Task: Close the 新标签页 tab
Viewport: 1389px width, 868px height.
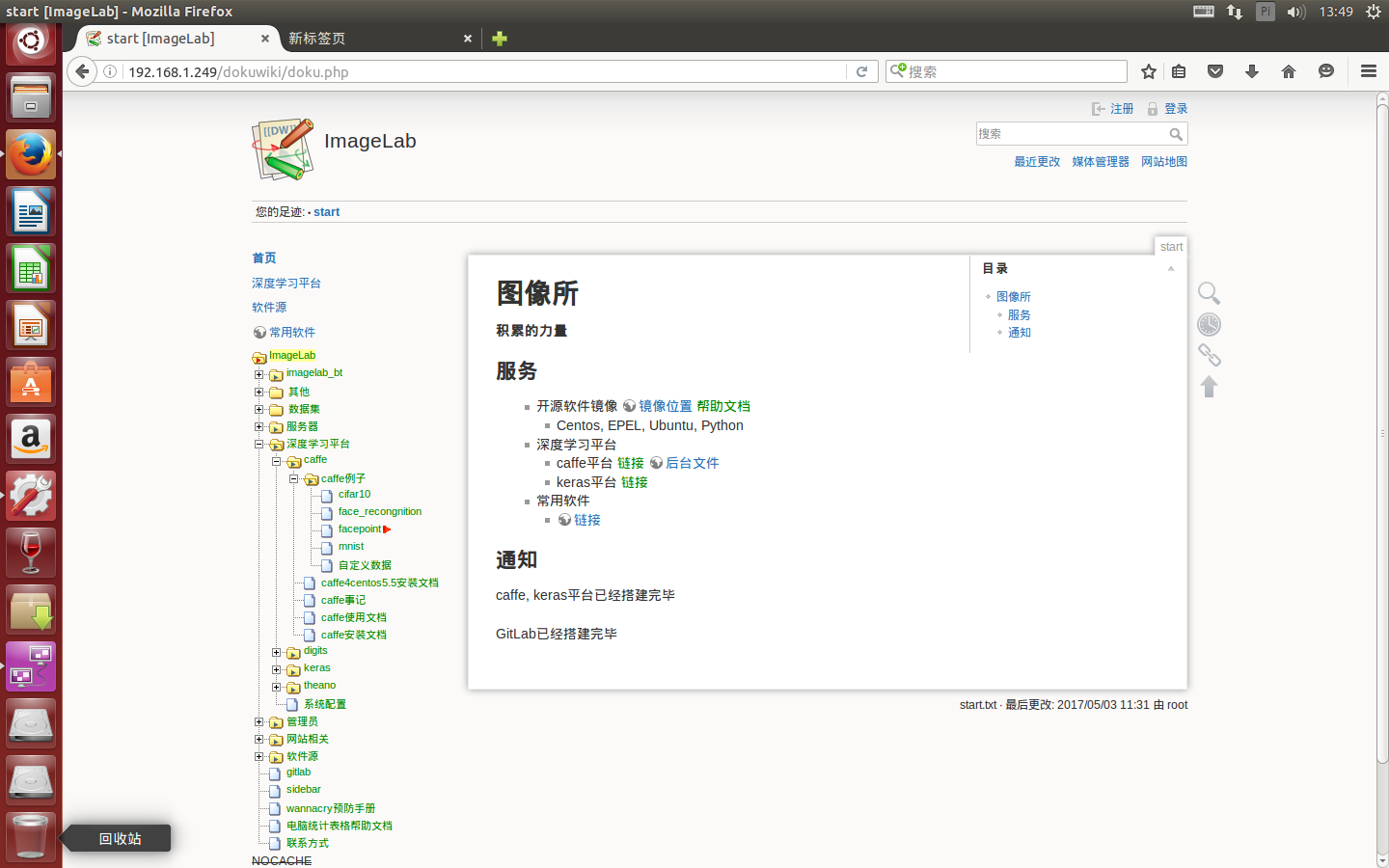Action: (x=468, y=39)
